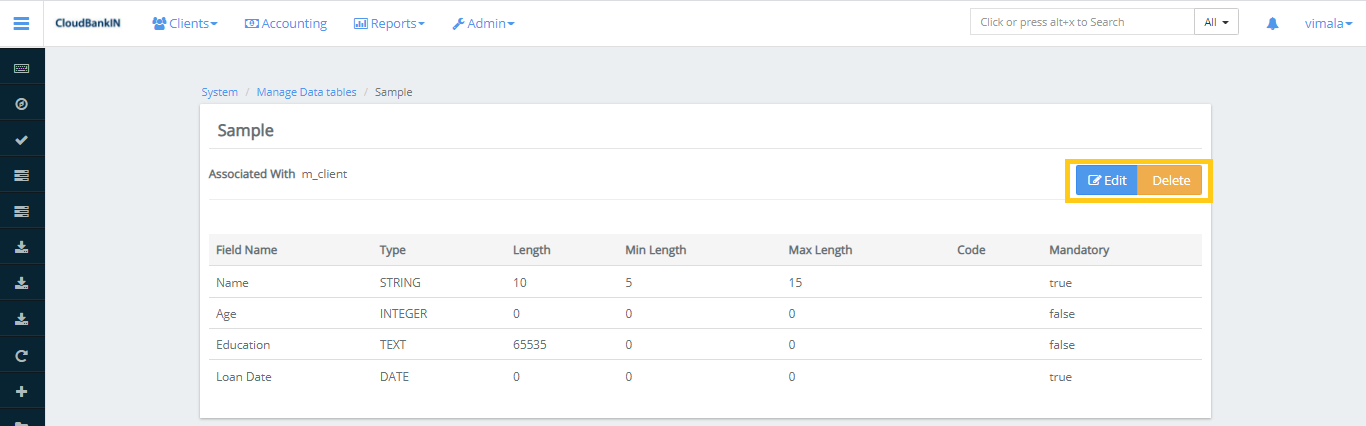1366x426 pixels.
Task: Click inside the search input field
Action: click(1081, 22)
